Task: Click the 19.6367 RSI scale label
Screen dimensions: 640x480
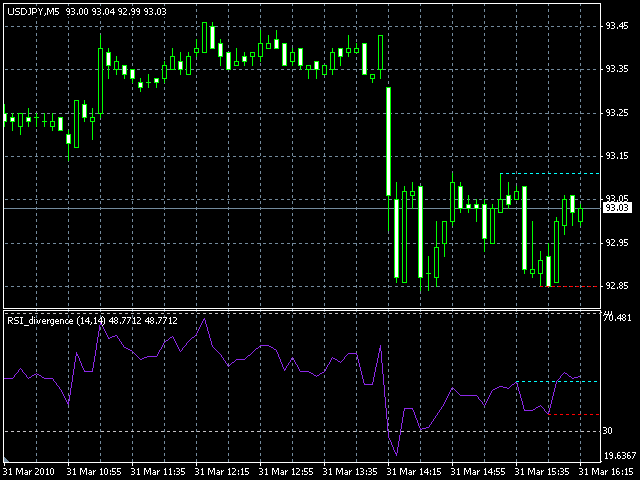Action: coord(620,456)
